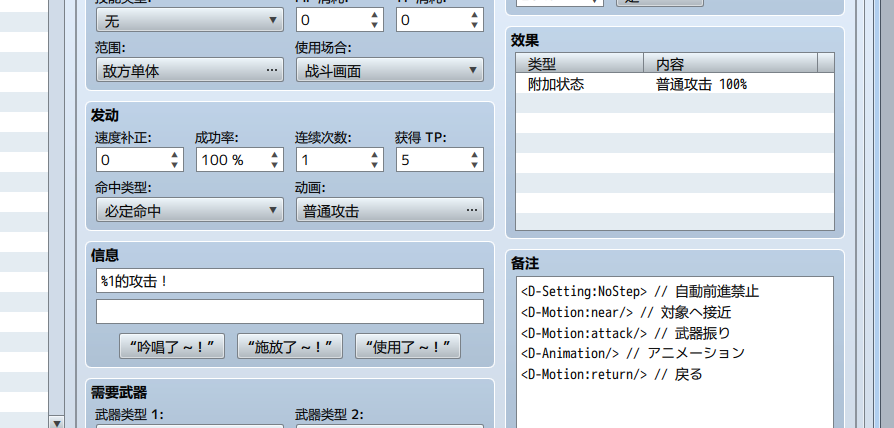Select the 附加状态 effect row

(x=675, y=84)
